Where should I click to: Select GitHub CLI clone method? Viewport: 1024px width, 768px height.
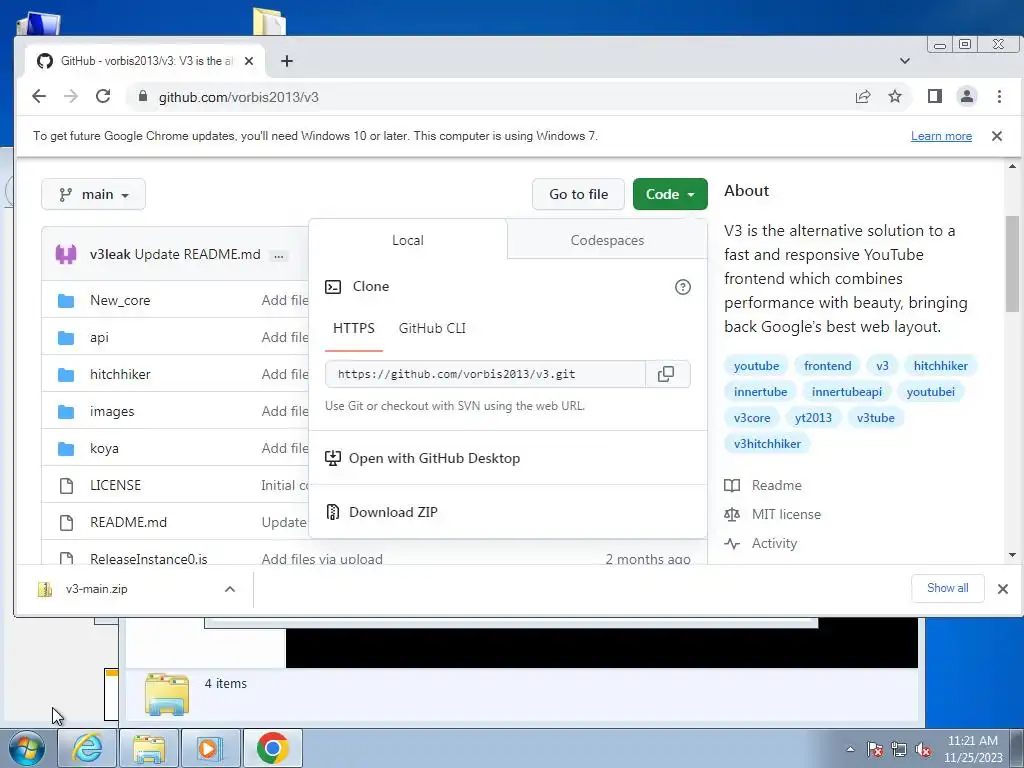tap(432, 328)
